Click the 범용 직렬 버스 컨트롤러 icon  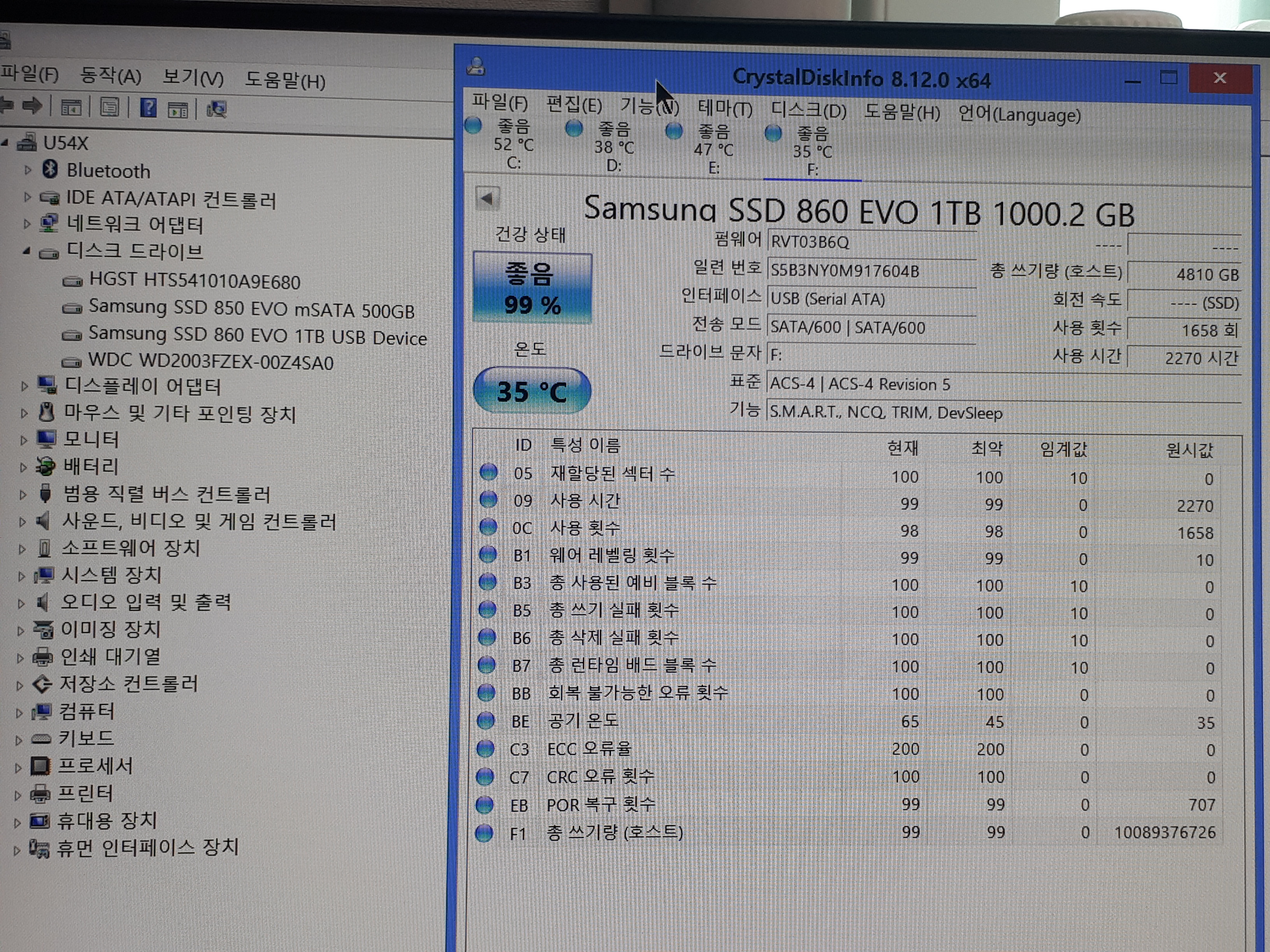point(45,493)
